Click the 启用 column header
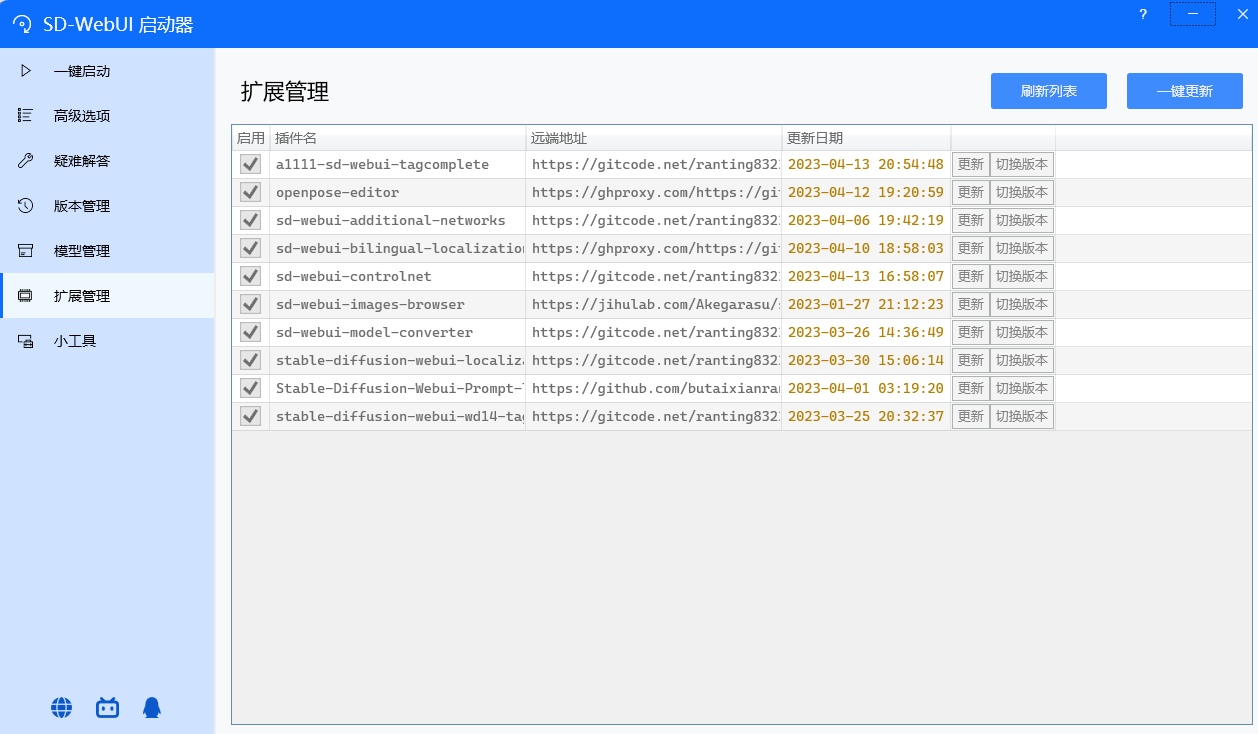 251,138
